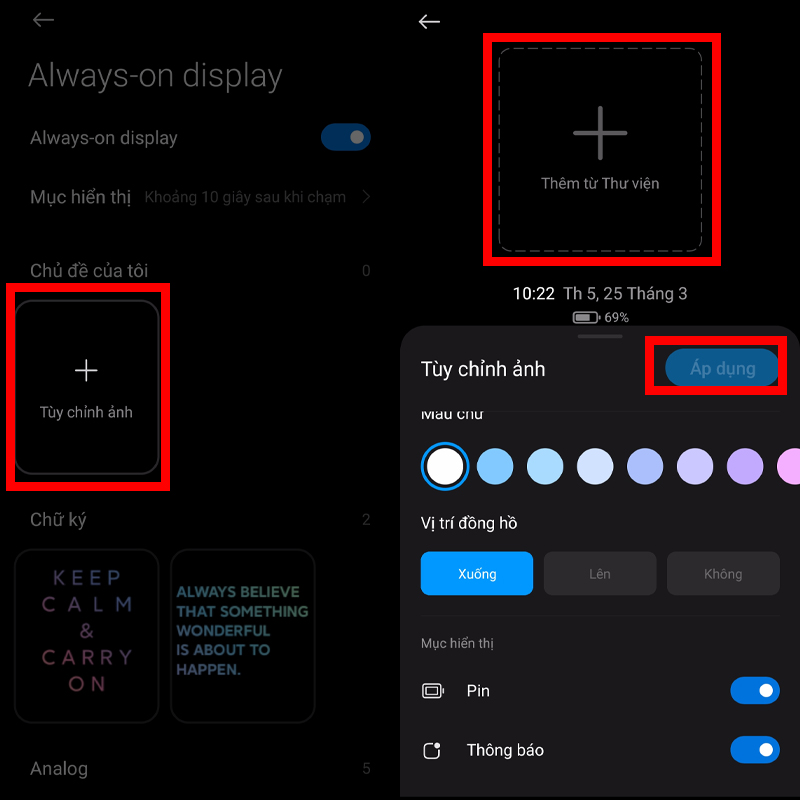Tap the back arrow on Always-on display screen
Screen dimensions: 800x800
coord(43,20)
